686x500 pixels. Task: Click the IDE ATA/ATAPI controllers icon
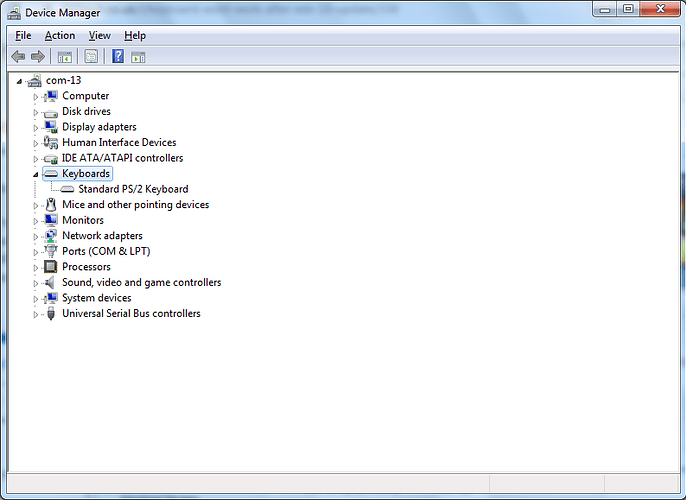(x=51, y=159)
